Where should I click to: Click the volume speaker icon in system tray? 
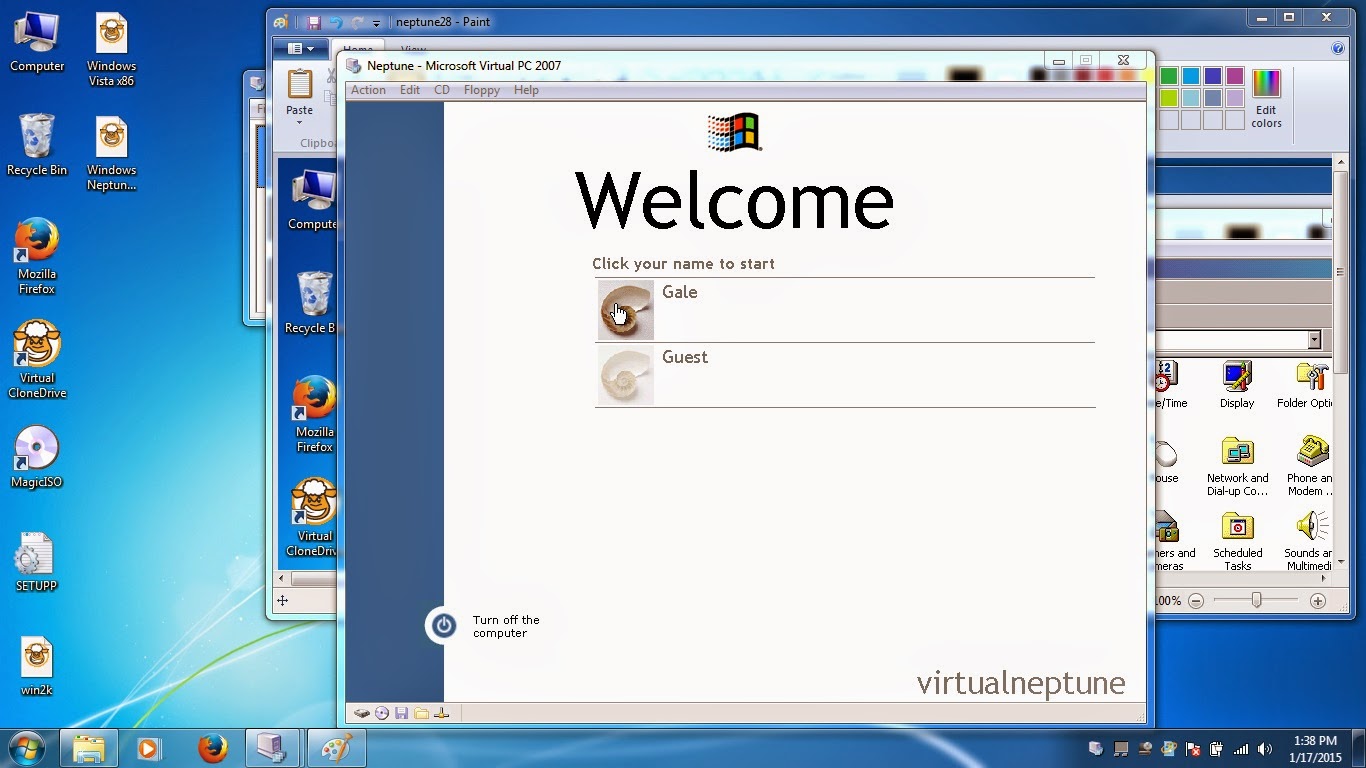(x=1265, y=749)
